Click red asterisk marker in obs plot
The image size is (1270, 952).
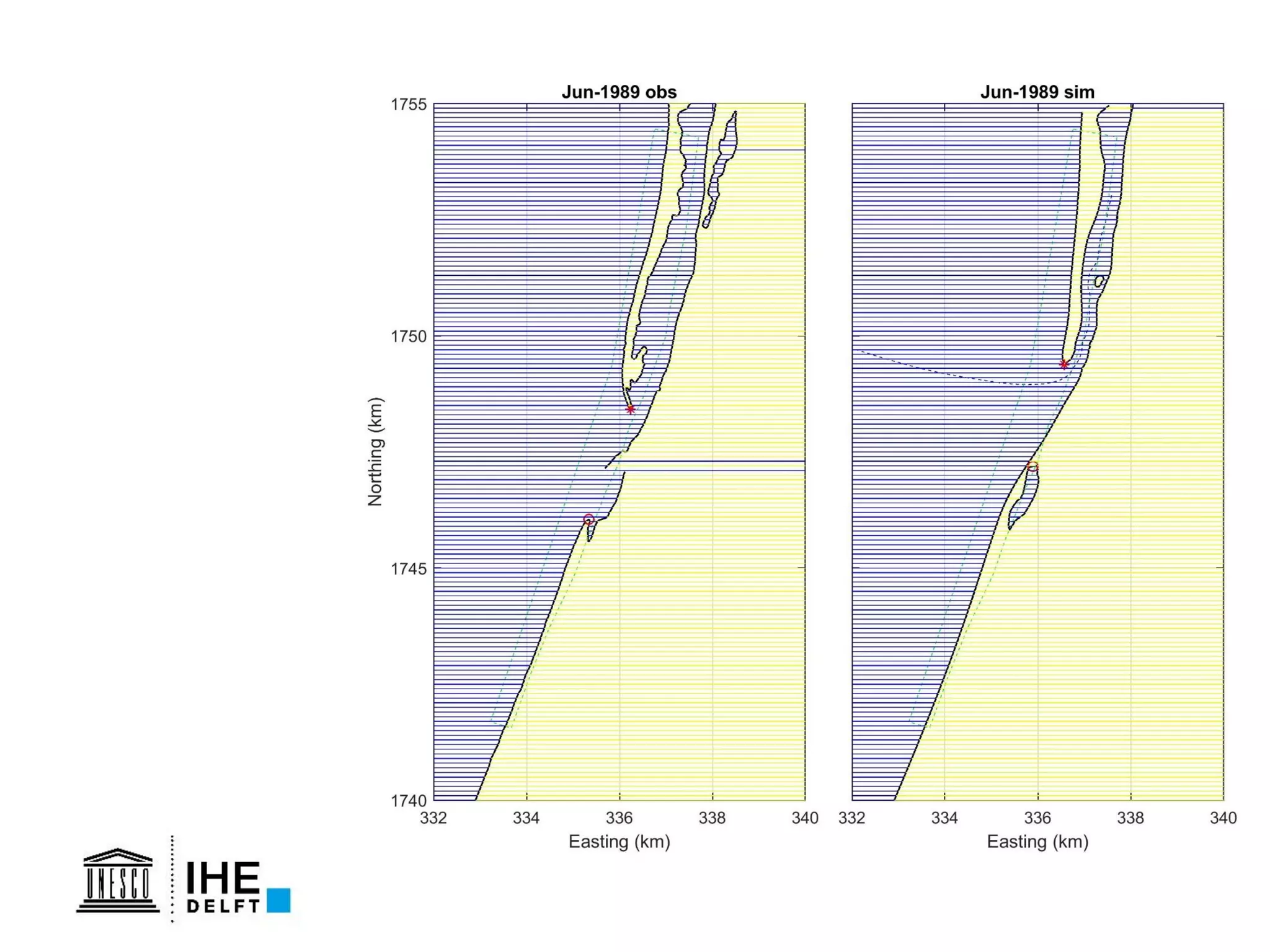[x=630, y=409]
